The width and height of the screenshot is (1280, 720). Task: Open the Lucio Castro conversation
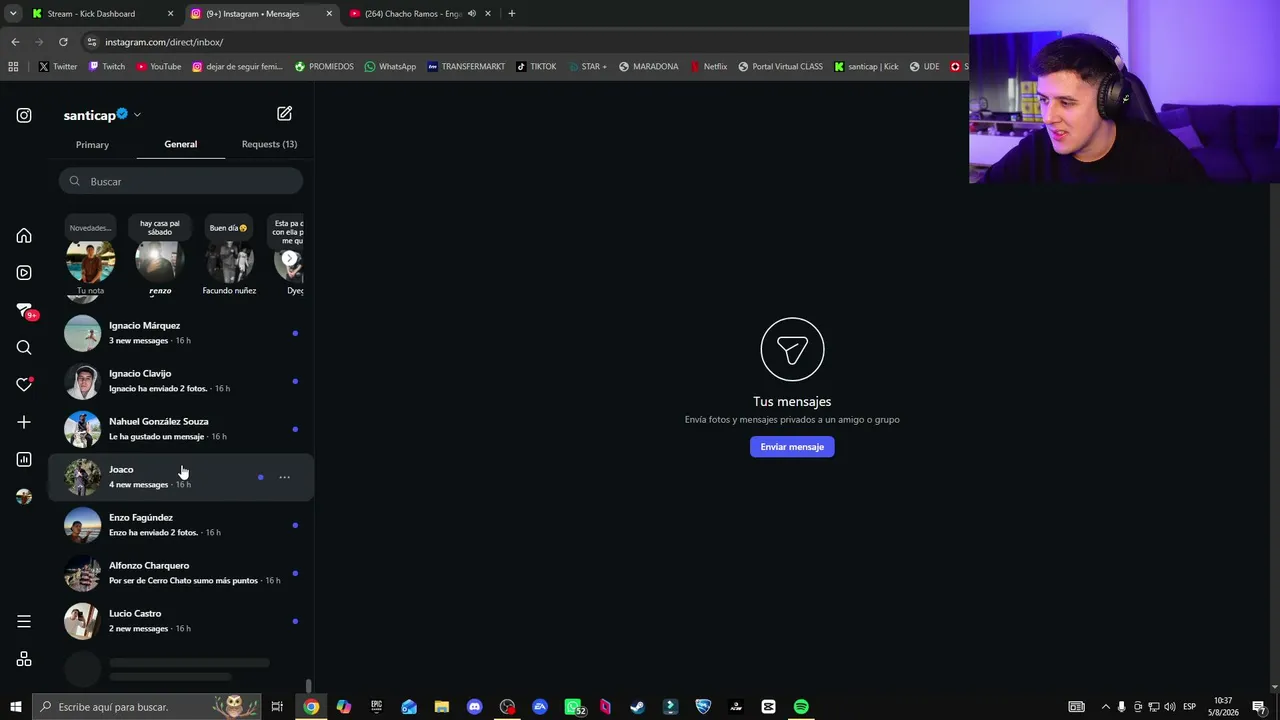(x=181, y=621)
